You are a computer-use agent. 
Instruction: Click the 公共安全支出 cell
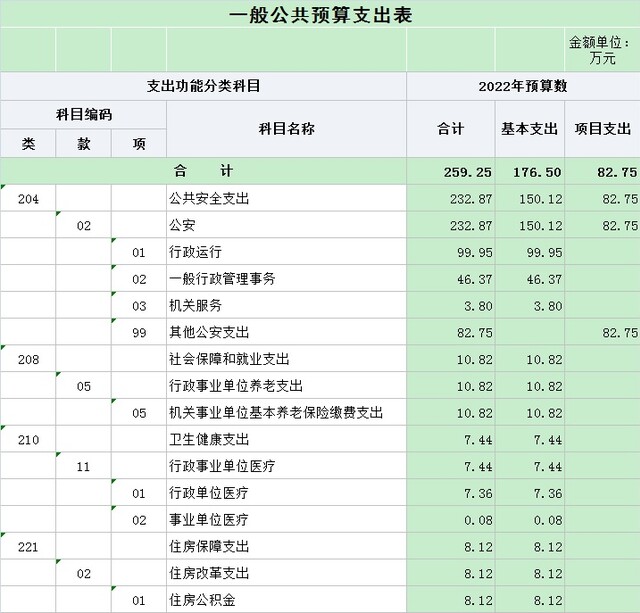[x=286, y=199]
